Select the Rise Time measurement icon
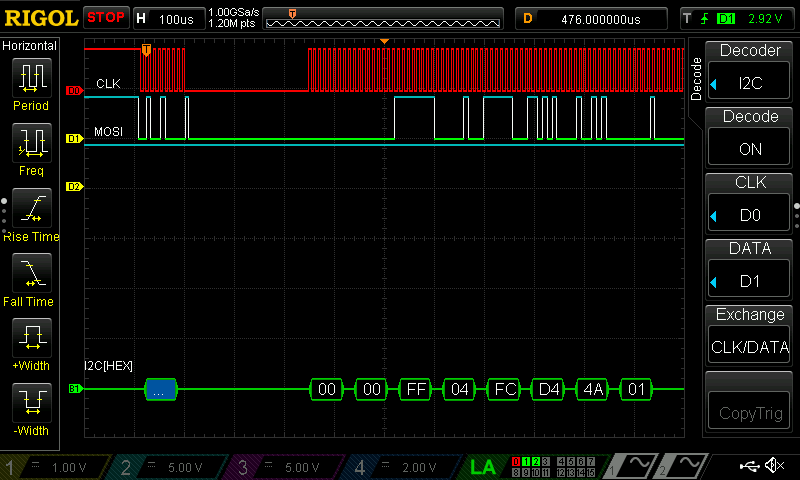 click(x=32, y=208)
